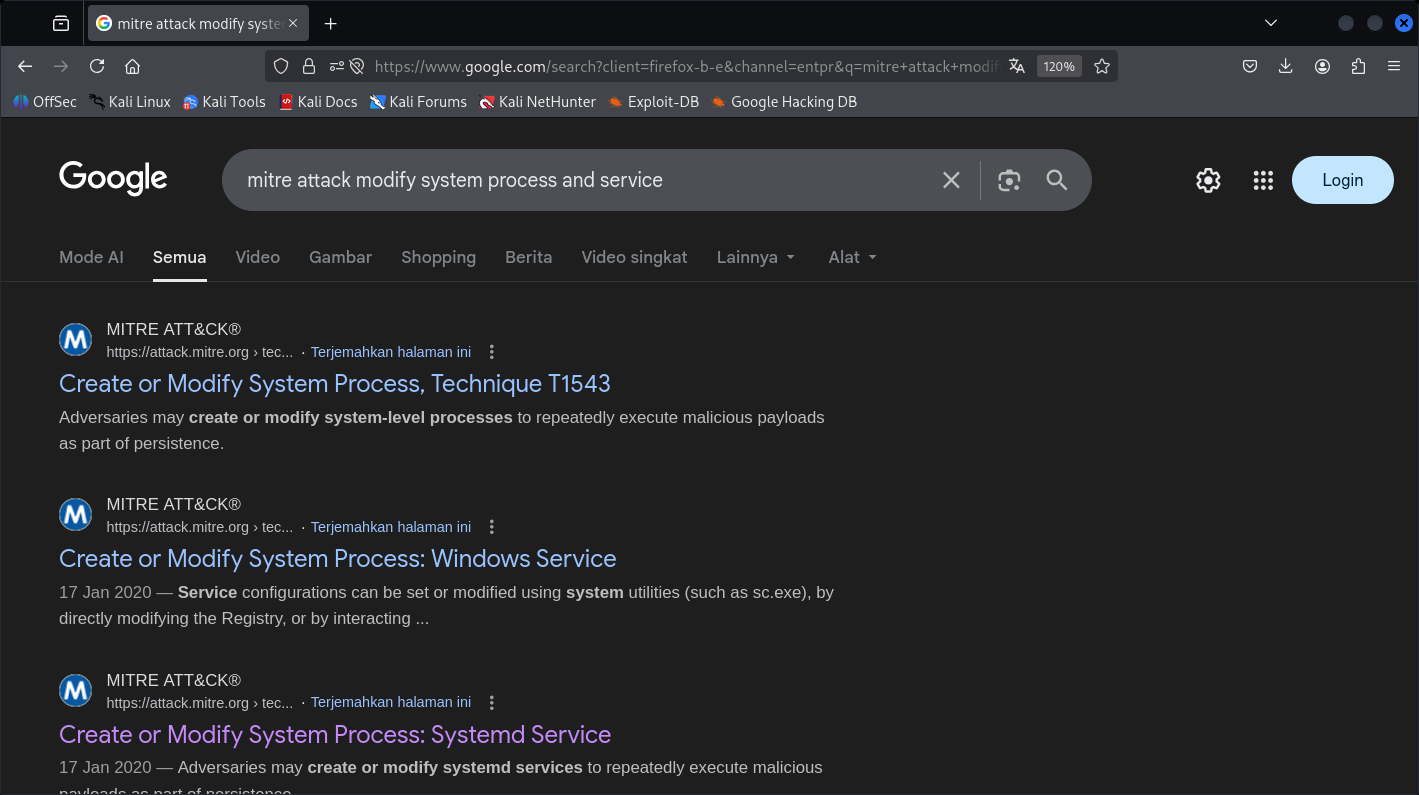The height and width of the screenshot is (795, 1419).
Task: Switch to Berita results tab
Action: (x=529, y=257)
